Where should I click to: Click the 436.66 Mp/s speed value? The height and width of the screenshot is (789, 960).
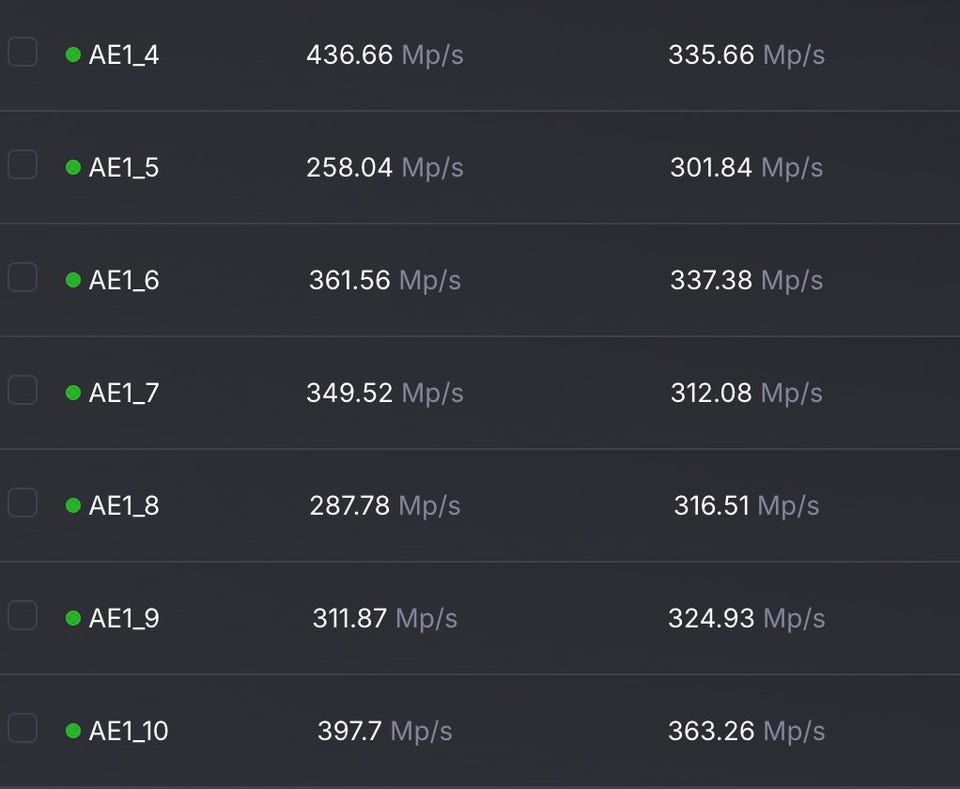(385, 55)
